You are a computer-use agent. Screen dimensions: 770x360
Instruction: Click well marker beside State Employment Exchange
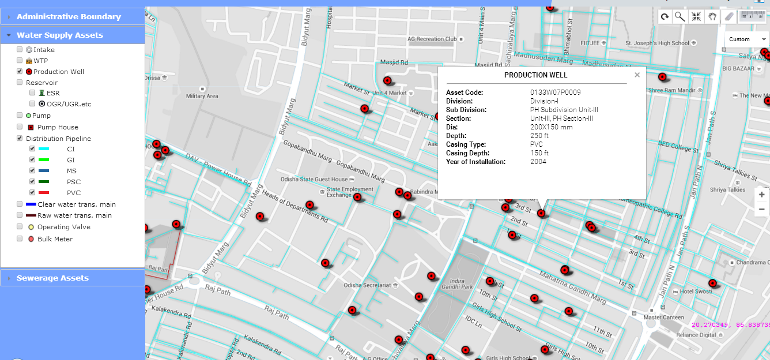tap(358, 197)
